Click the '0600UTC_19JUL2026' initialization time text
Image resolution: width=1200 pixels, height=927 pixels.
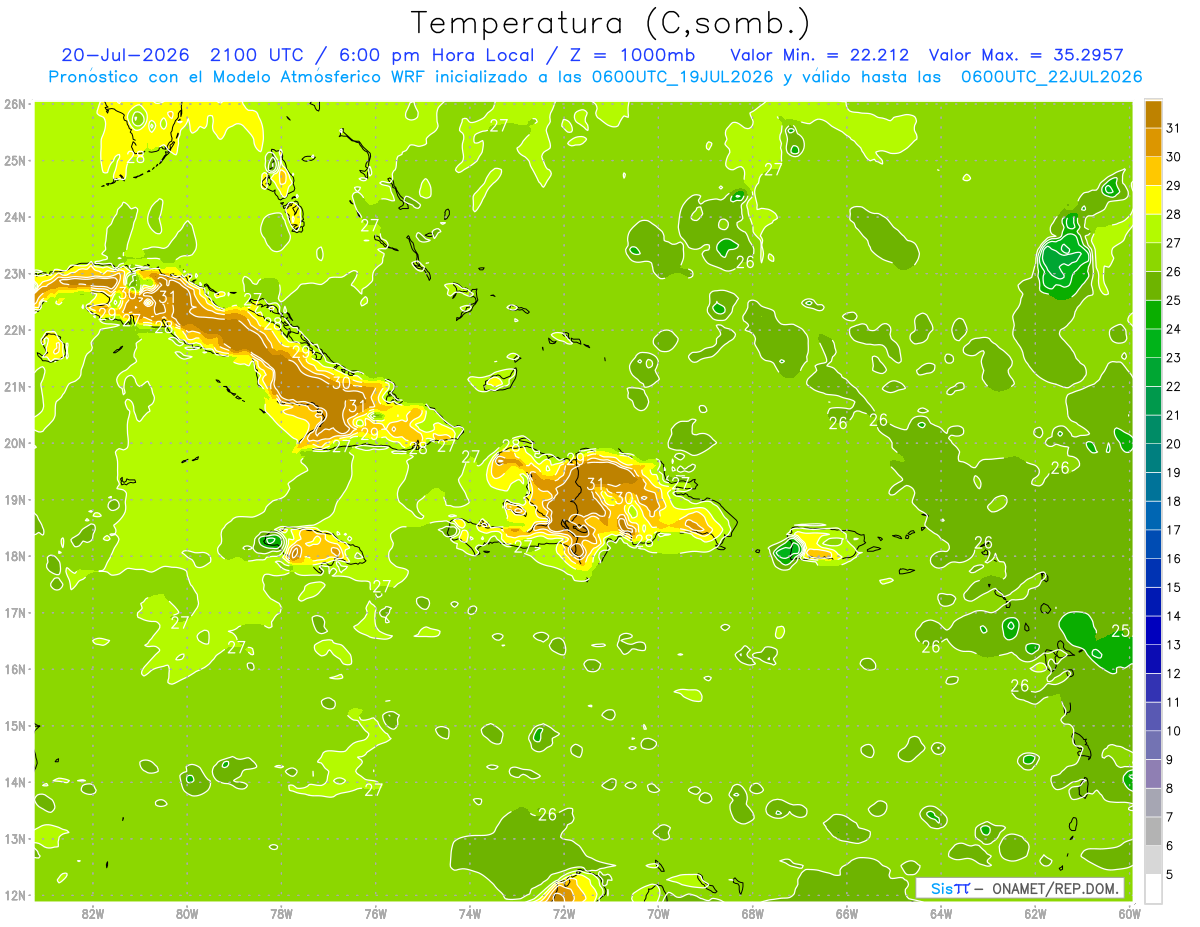click(684, 77)
